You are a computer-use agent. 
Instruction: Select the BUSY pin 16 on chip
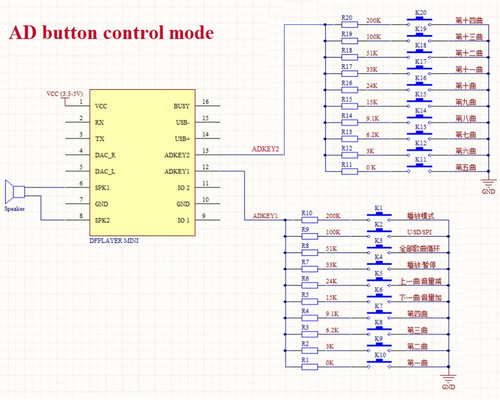pyautogui.click(x=207, y=106)
